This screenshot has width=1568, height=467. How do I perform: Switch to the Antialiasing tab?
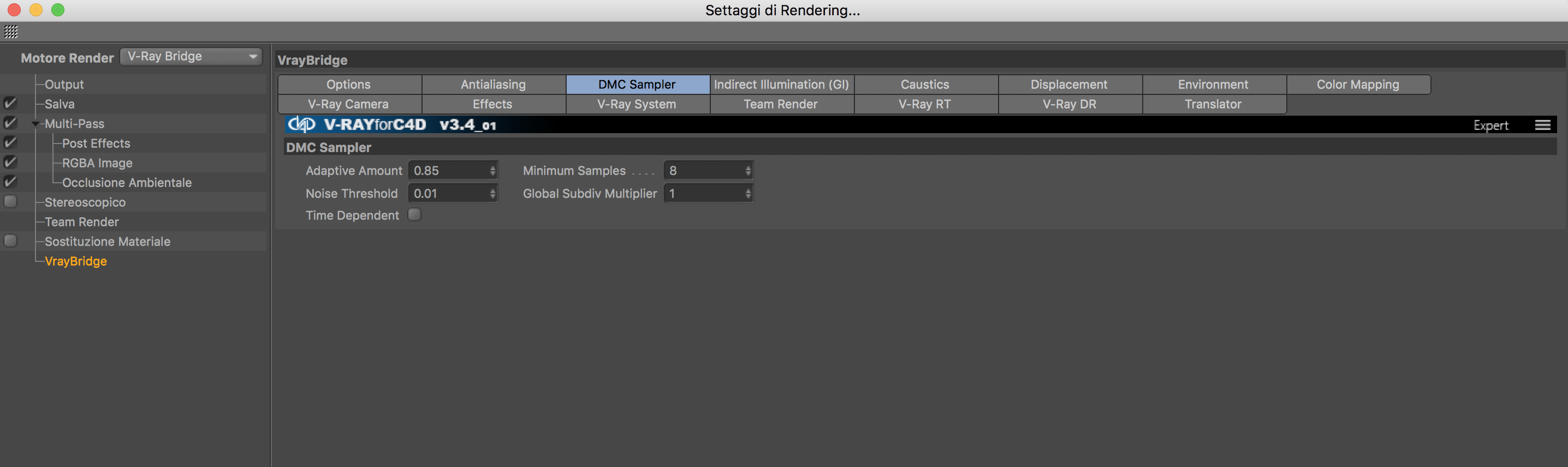point(493,85)
